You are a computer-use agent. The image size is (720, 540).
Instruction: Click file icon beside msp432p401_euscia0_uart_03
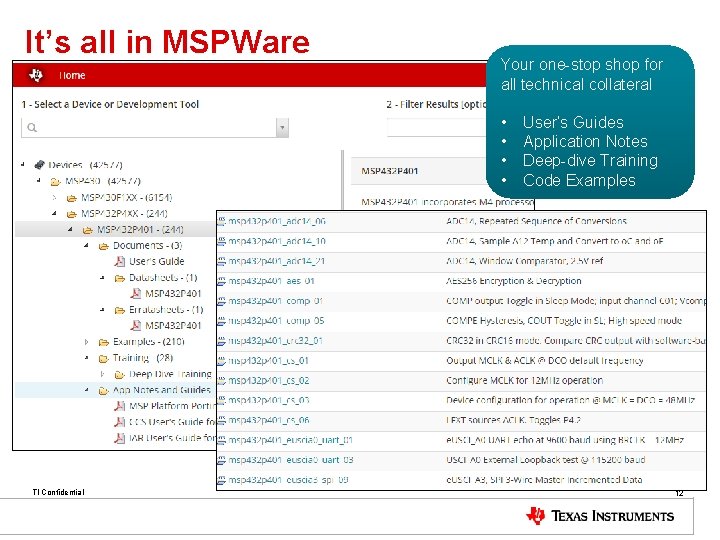221,460
